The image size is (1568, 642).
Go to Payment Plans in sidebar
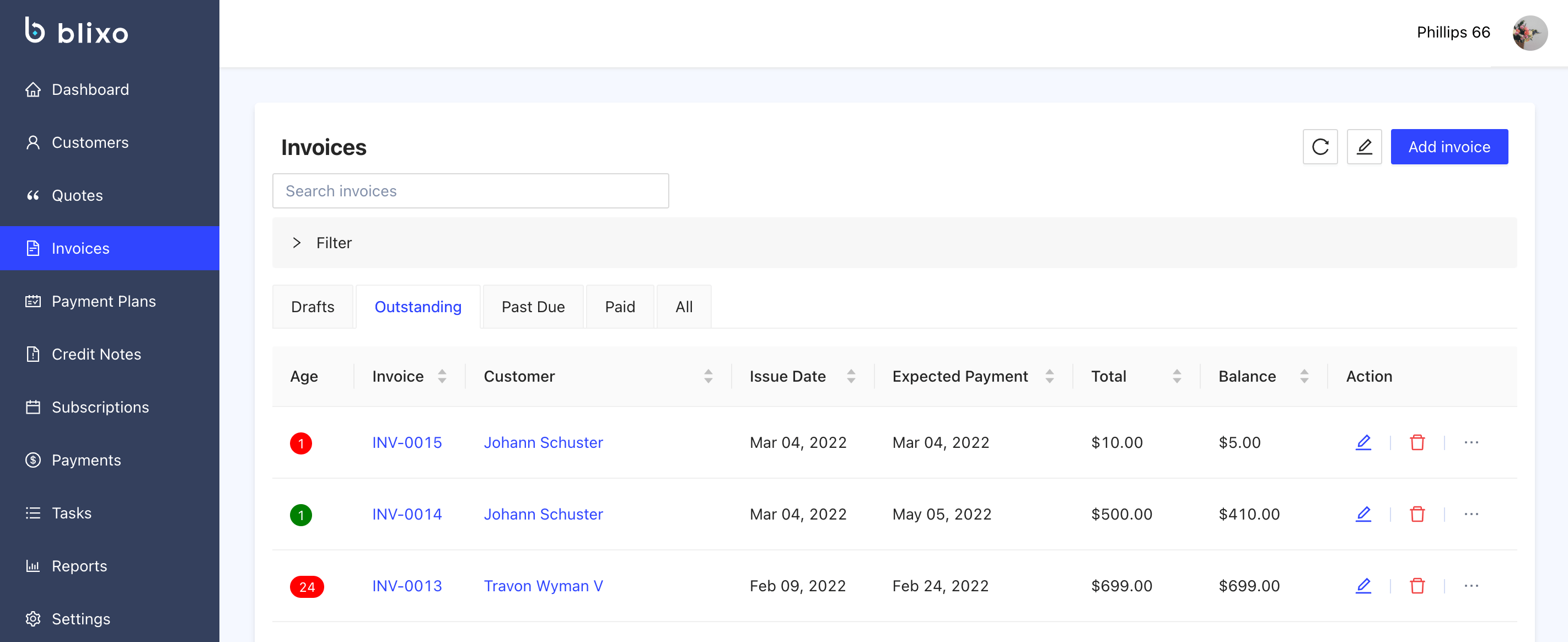tap(104, 302)
